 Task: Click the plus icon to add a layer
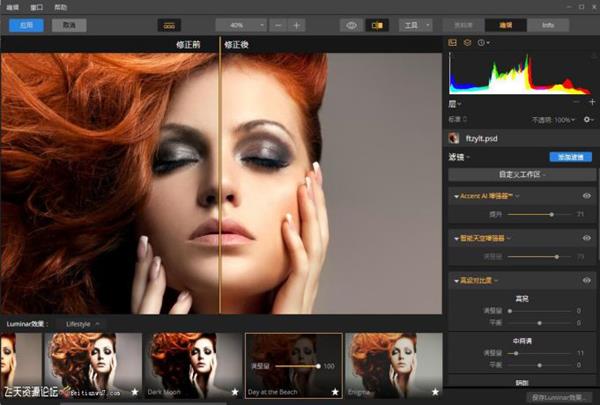[x=590, y=103]
